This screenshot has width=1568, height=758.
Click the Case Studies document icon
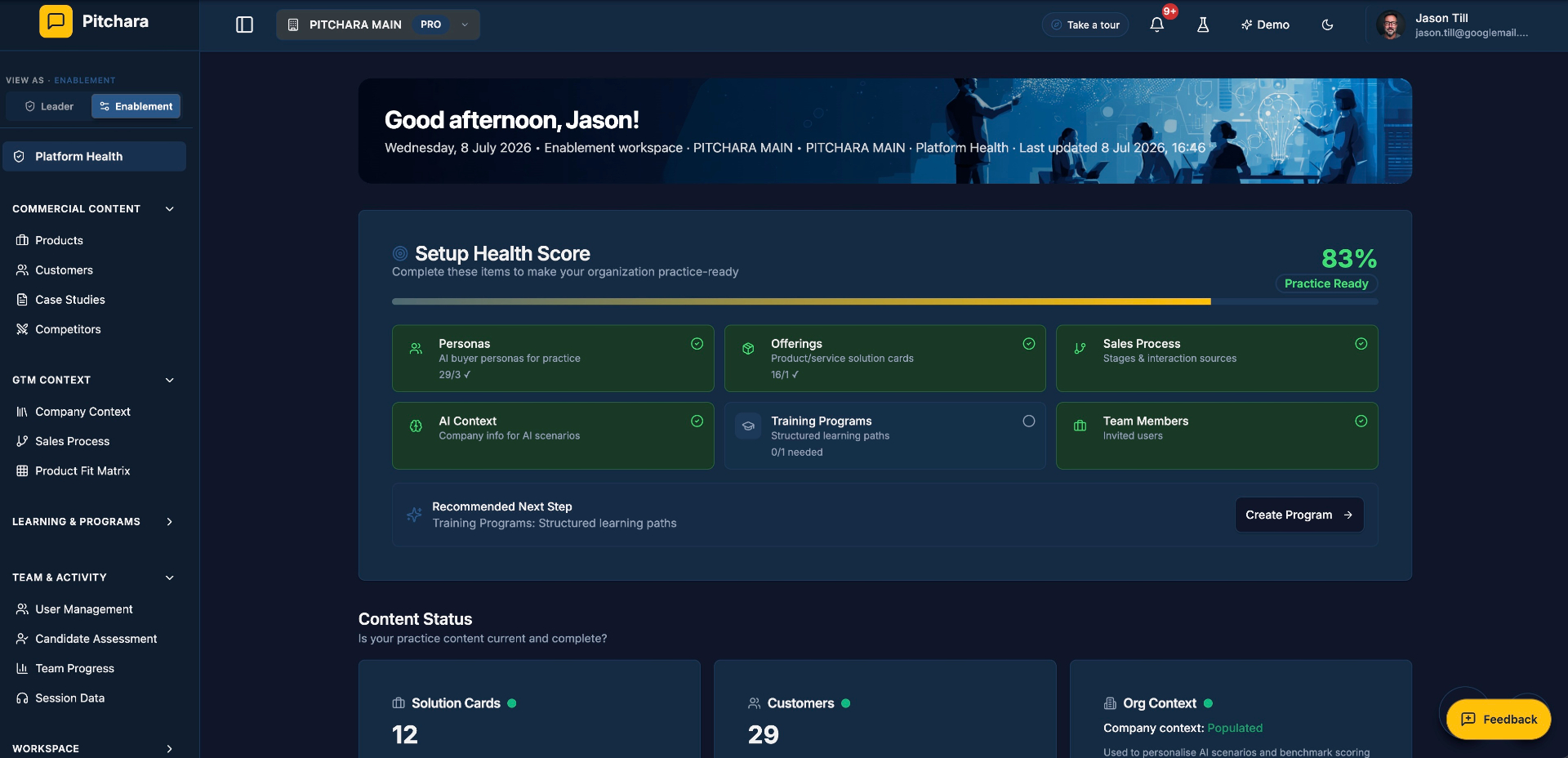coord(22,300)
